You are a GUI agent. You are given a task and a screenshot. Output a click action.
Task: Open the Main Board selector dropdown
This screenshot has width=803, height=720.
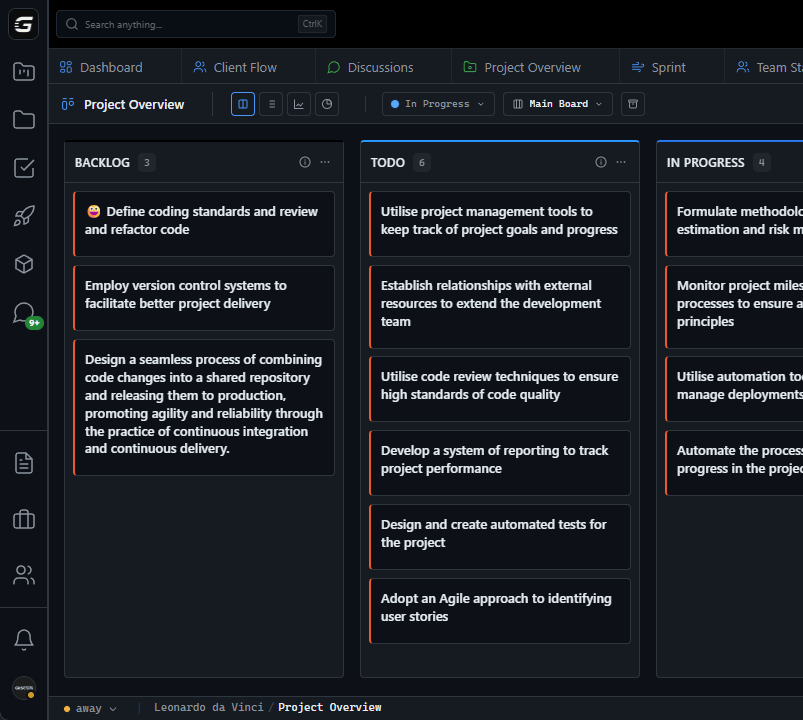point(557,103)
